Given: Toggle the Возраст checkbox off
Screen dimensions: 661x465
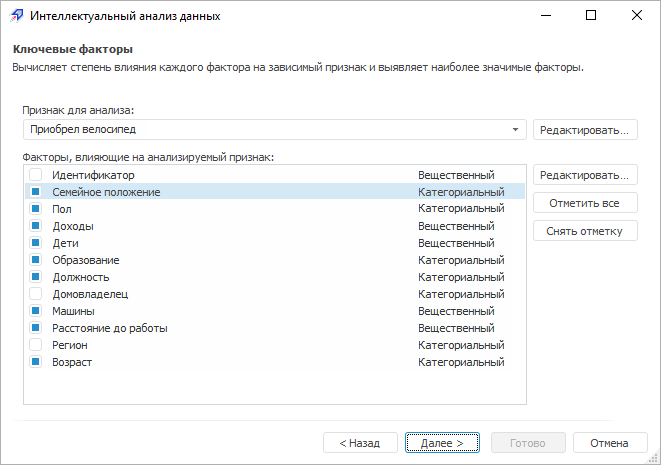Looking at the screenshot, I should 35,362.
